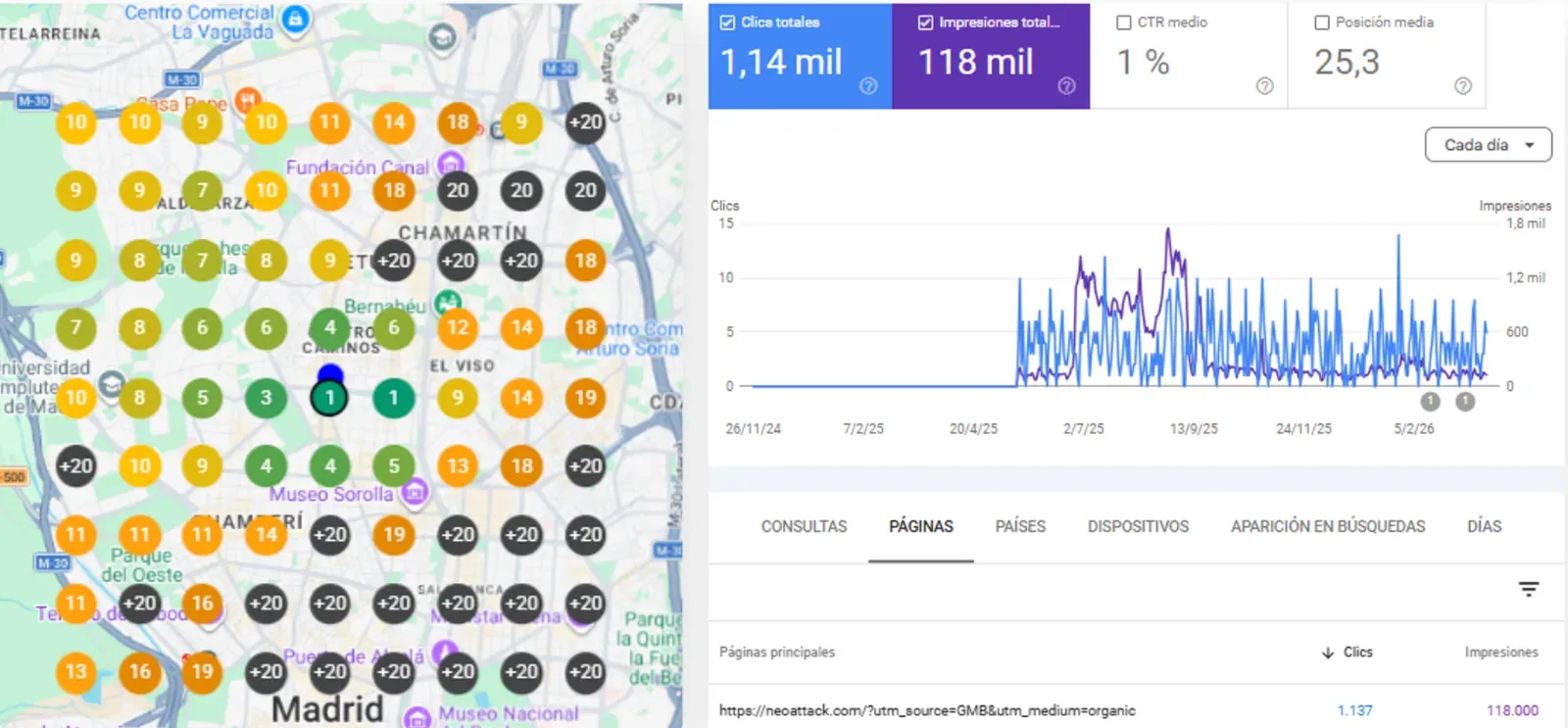Image resolution: width=1568 pixels, height=728 pixels.
Task: Click the EL VISO neighborhood label
Action: (462, 365)
